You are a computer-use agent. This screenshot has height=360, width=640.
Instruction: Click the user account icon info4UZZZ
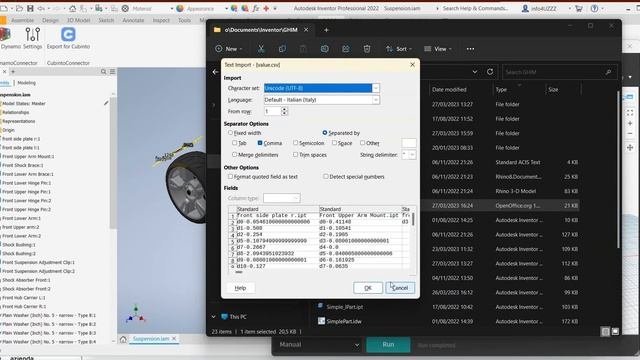click(x=525, y=8)
